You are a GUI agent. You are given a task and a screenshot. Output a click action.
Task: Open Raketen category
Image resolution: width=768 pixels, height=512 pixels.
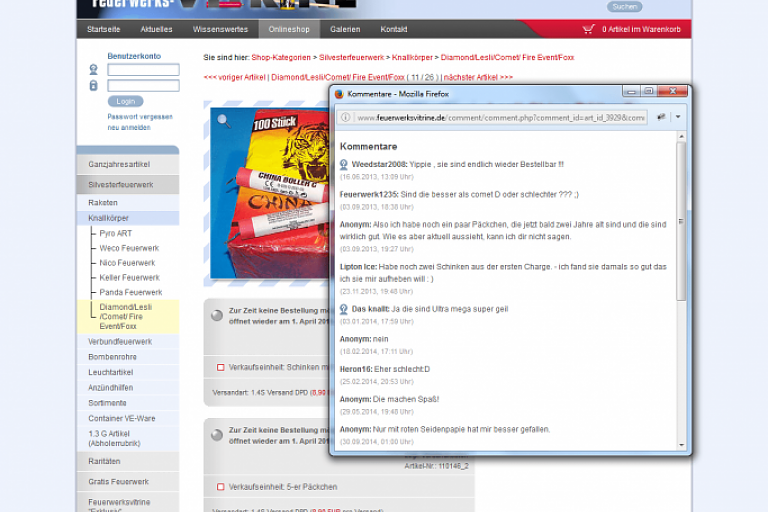click(x=128, y=202)
